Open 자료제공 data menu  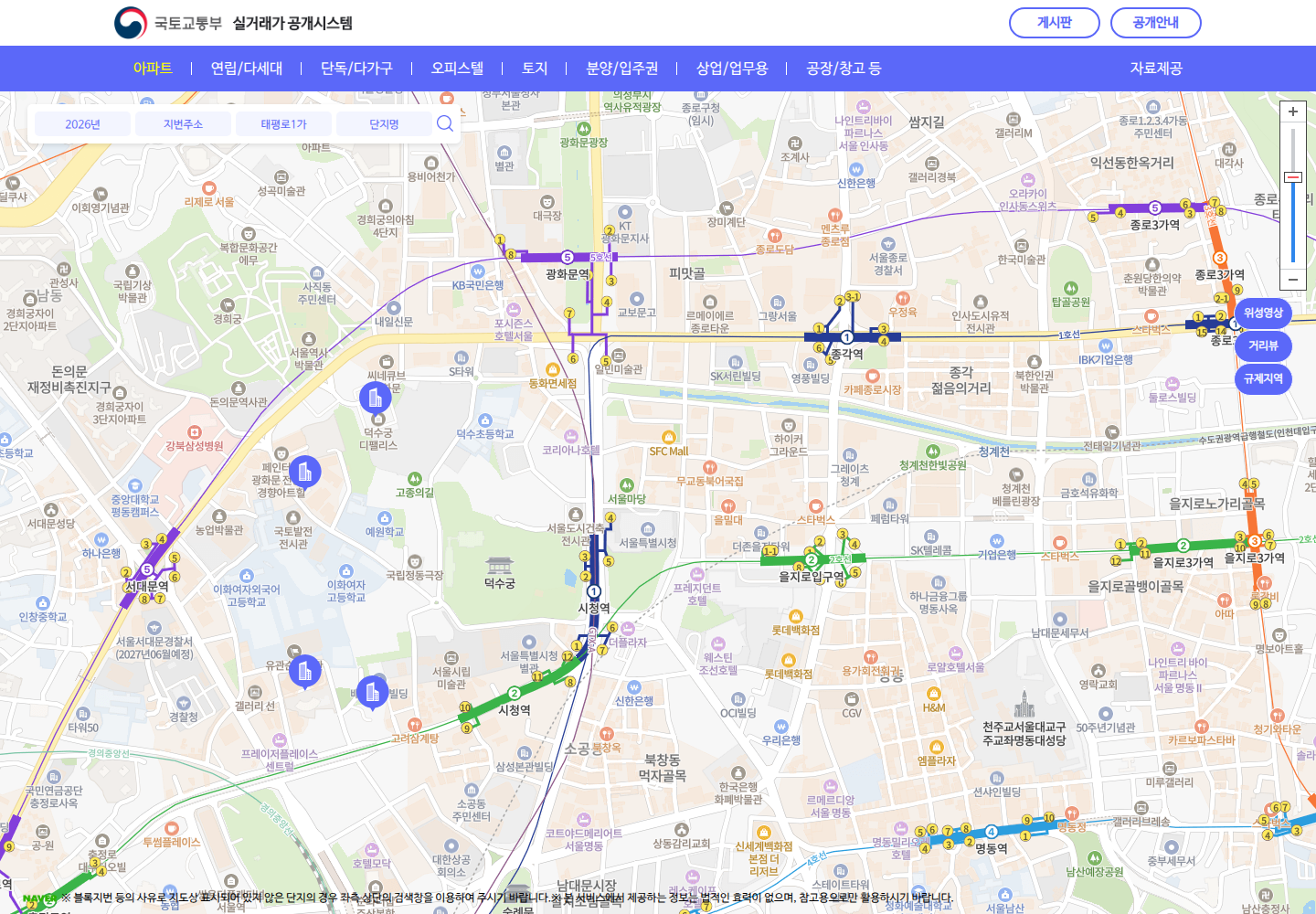pyautogui.click(x=1156, y=68)
